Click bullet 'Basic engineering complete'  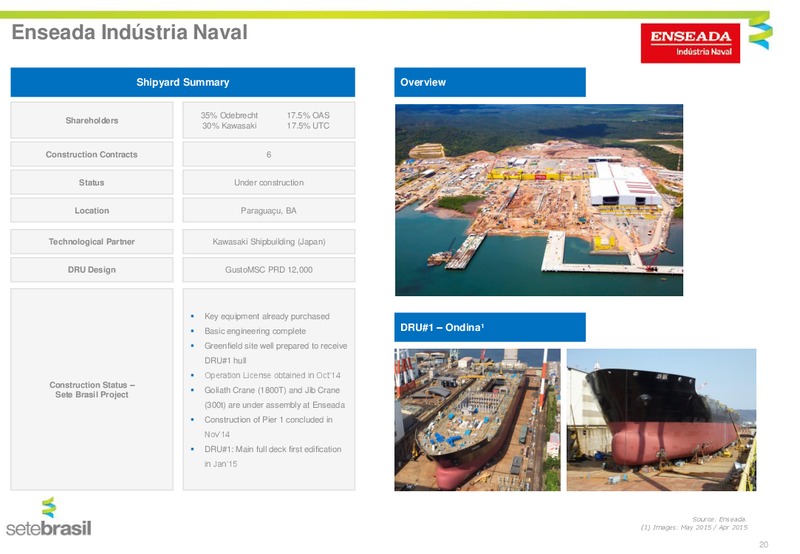coord(255,331)
